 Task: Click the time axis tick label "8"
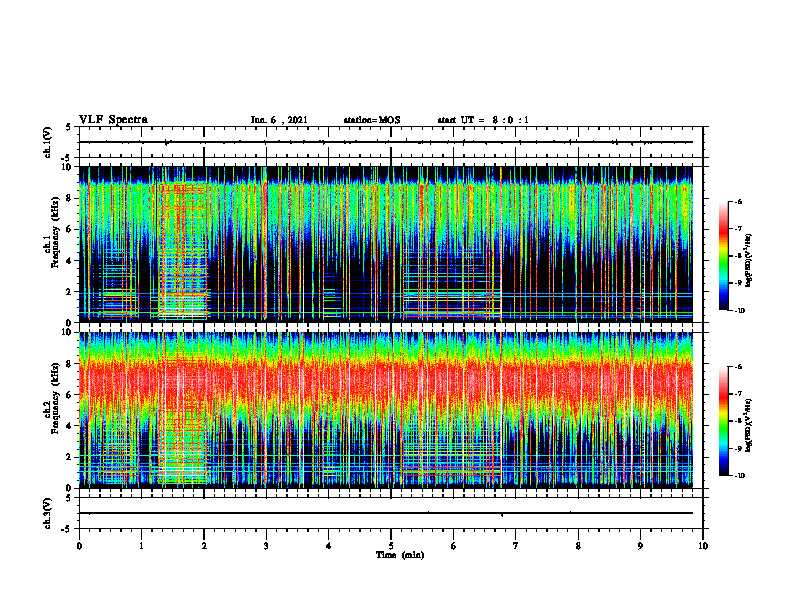[578, 546]
